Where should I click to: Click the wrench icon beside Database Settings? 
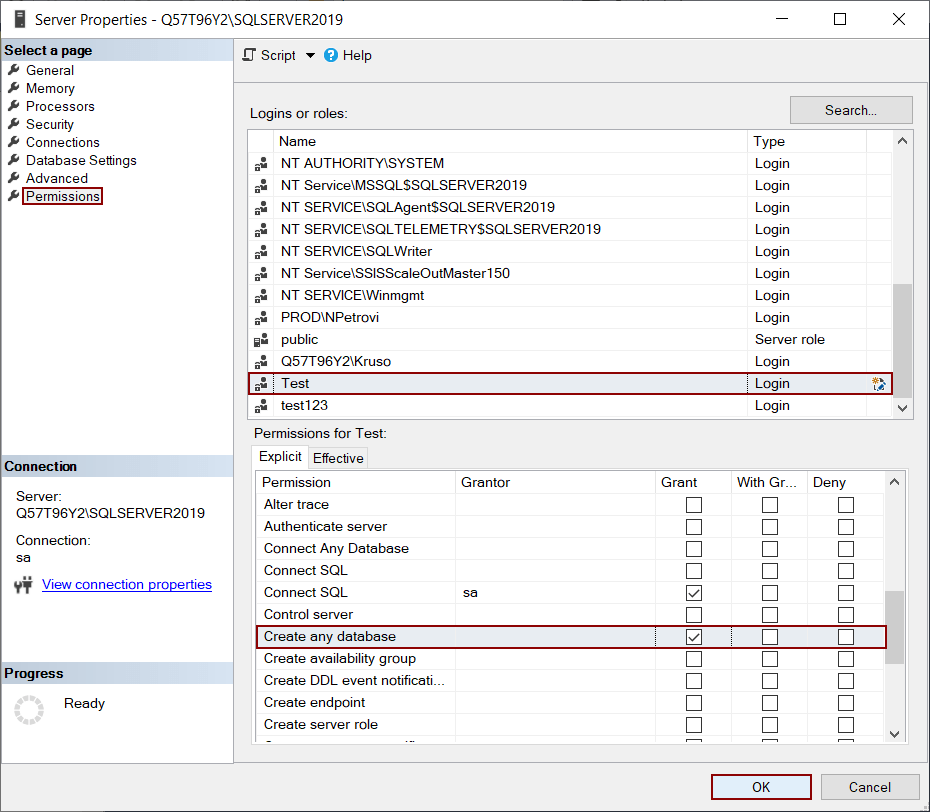click(16, 160)
